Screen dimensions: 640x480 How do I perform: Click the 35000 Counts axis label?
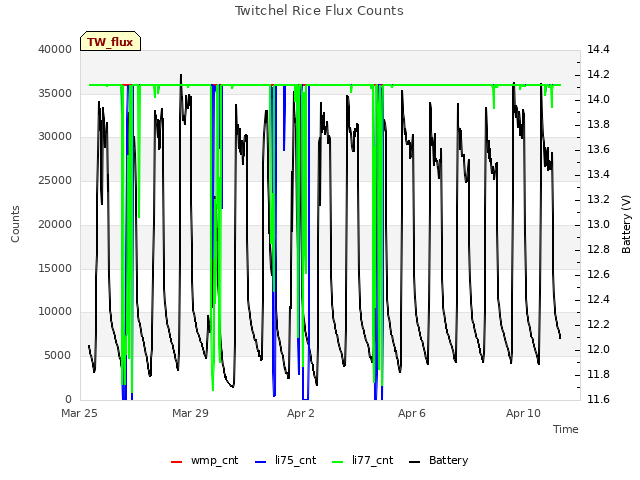point(55,93)
